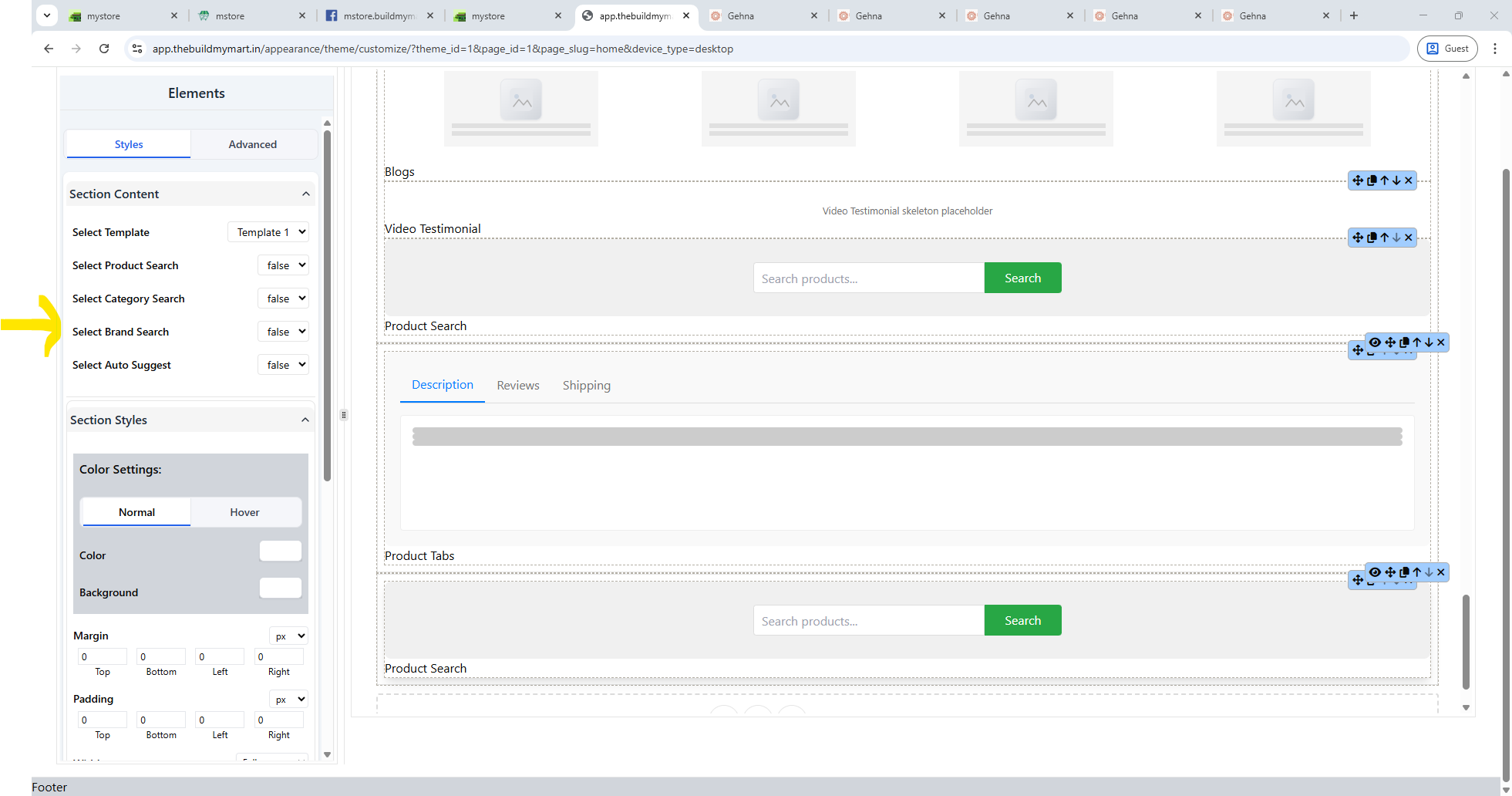Close the active app.thebuildmym browser tab
Image resolution: width=1512 pixels, height=796 pixels.
point(686,15)
